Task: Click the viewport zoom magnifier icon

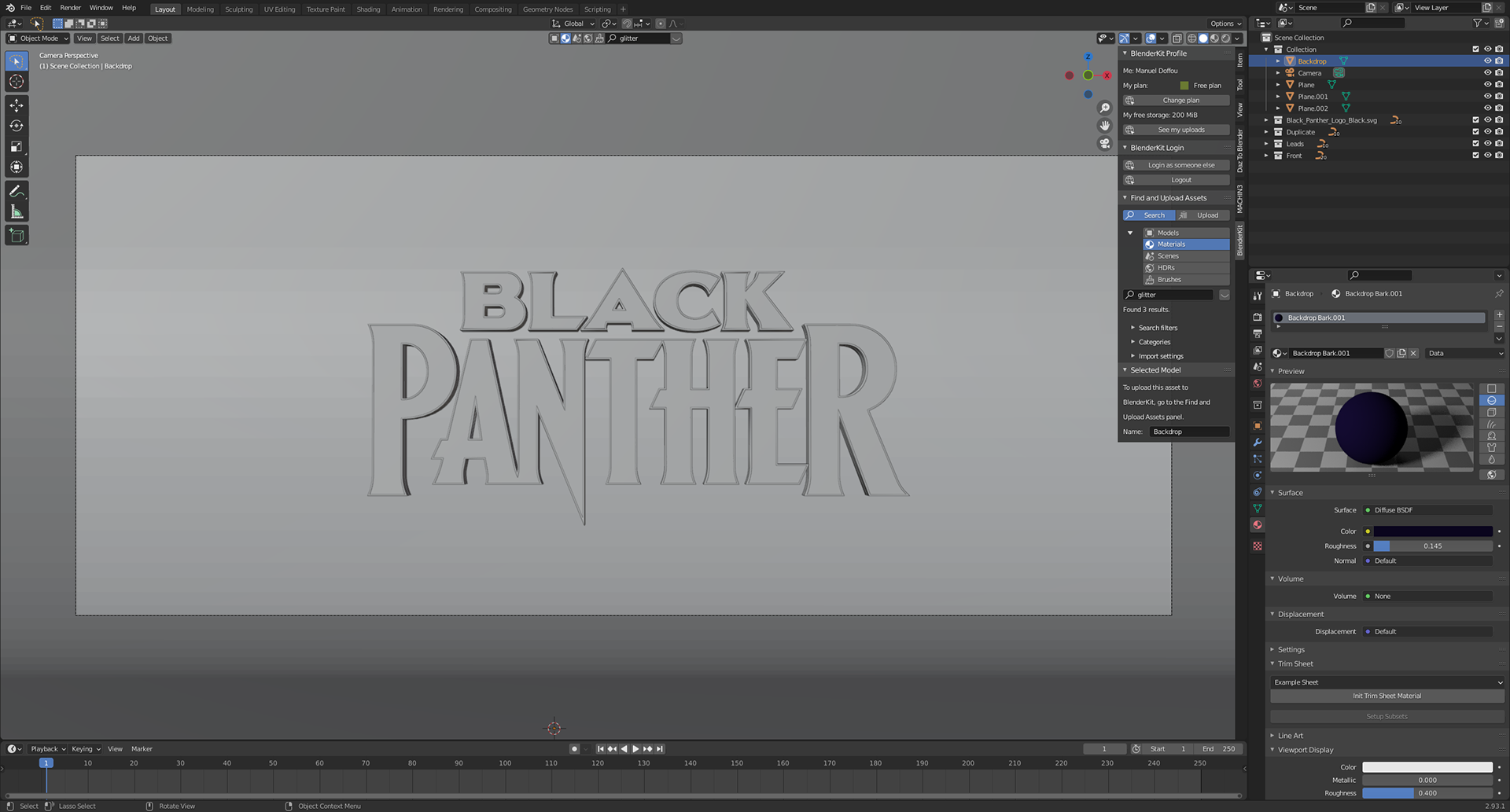Action: [1105, 108]
